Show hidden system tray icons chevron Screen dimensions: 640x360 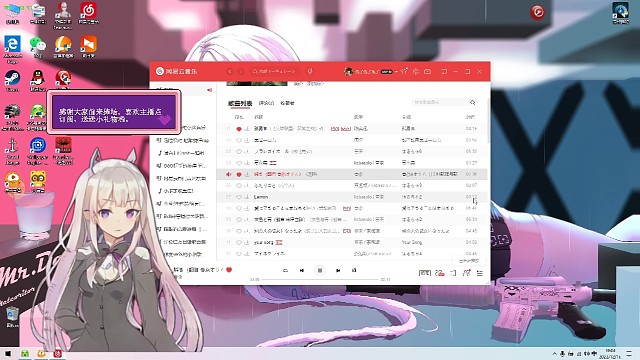[554, 354]
